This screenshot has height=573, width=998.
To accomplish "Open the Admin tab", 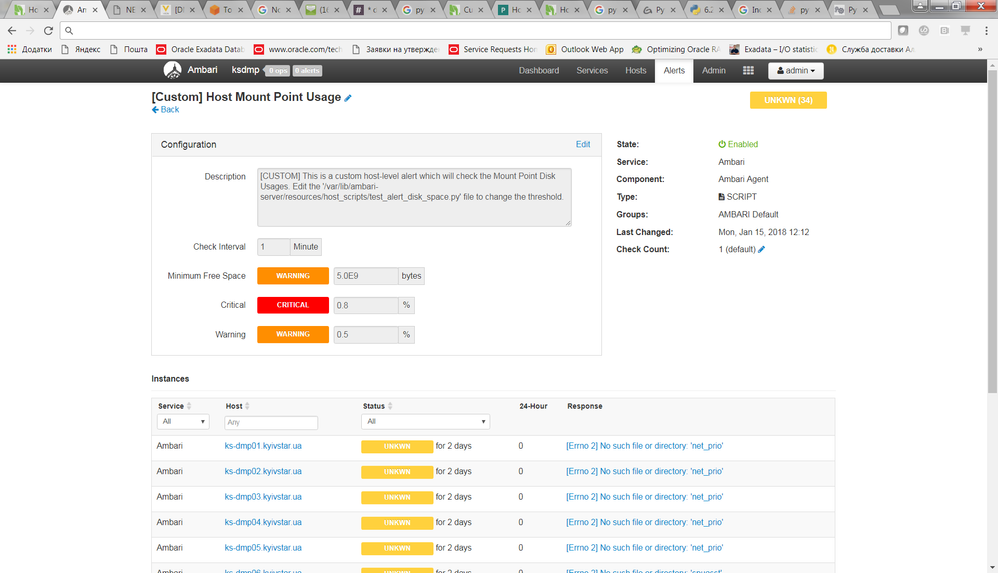I will click(713, 71).
